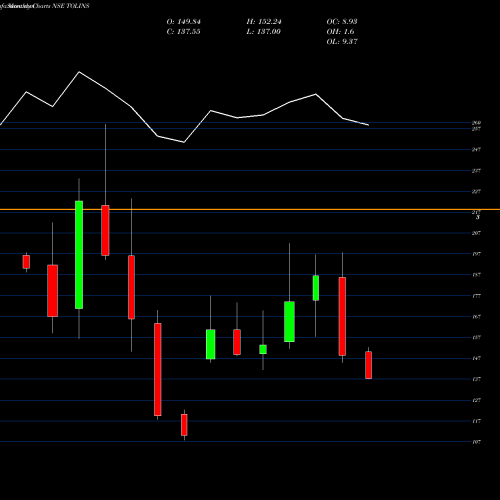Select the 207 price axis label
The image size is (500, 500).
coord(476,233)
